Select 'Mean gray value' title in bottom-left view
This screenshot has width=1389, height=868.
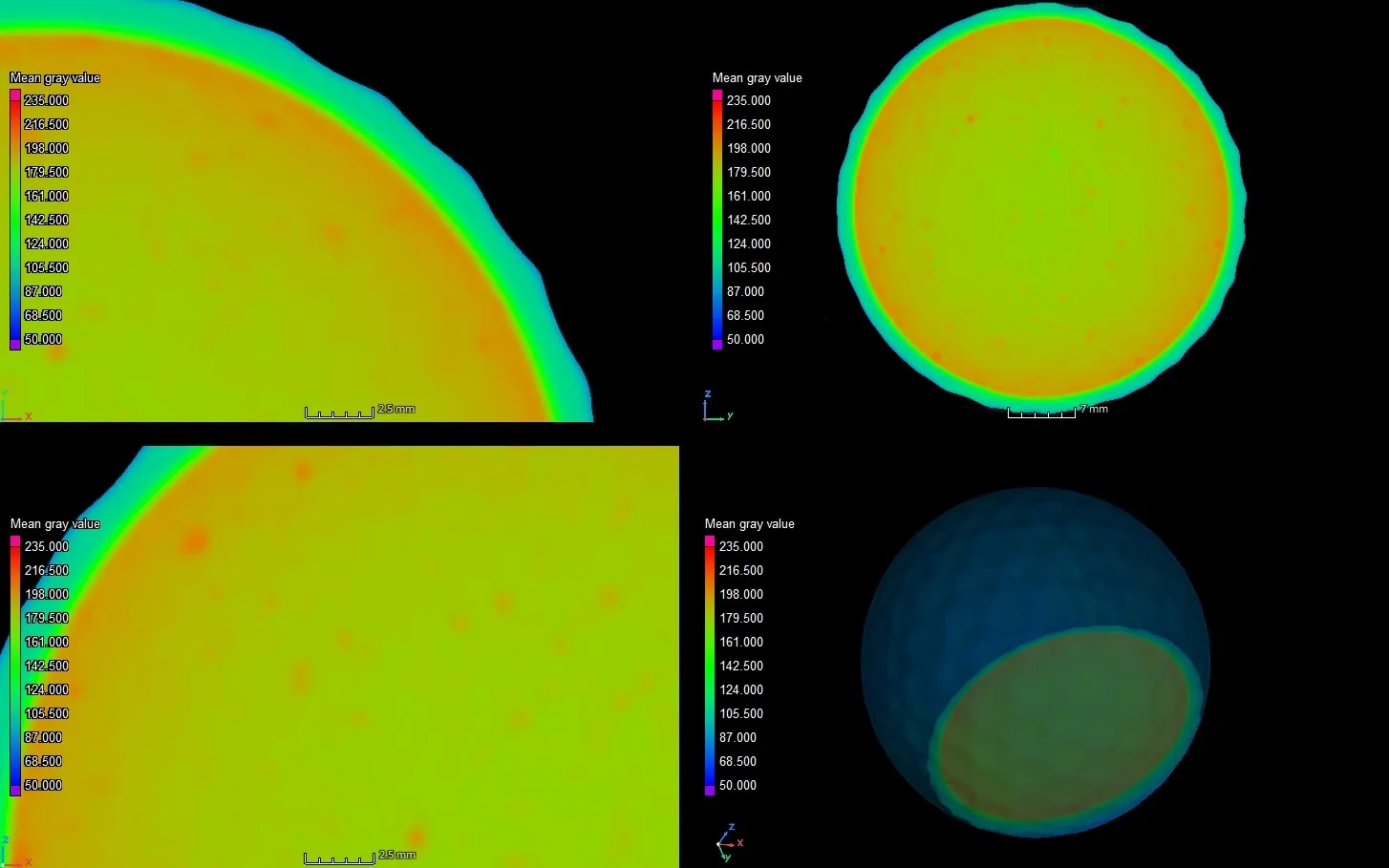click(x=54, y=524)
